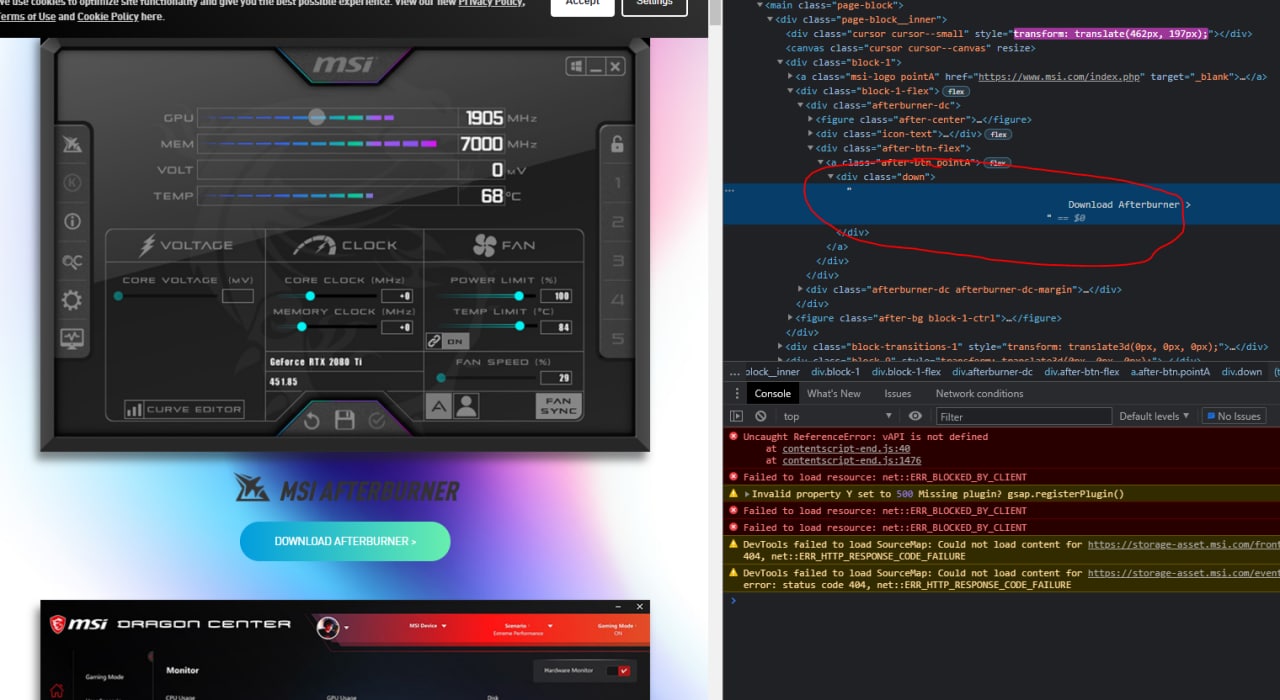The height and width of the screenshot is (700, 1280).
Task: Click the Download Afterburner button
Action: [345, 541]
